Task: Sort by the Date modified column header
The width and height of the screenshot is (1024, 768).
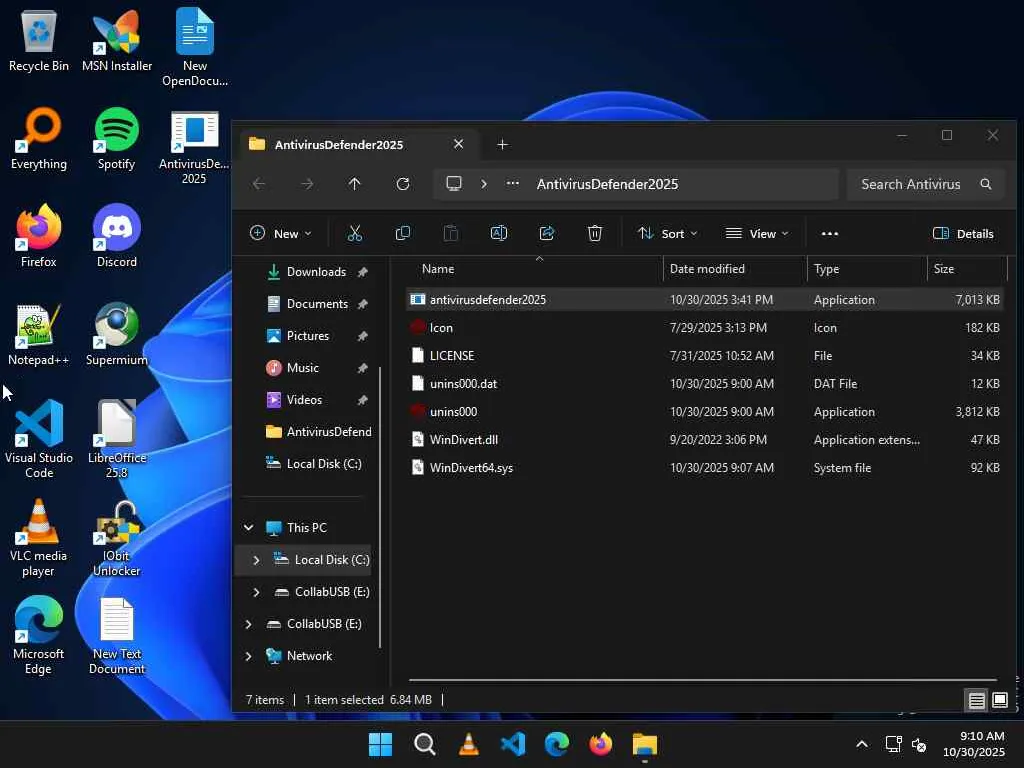Action: point(707,269)
